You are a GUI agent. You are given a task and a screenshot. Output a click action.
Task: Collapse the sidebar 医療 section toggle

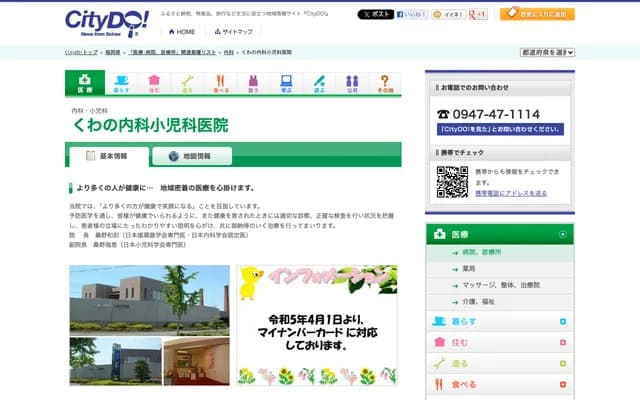click(563, 234)
